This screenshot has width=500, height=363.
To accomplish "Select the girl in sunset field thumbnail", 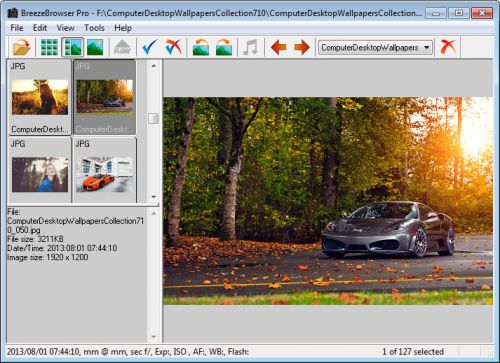I will click(40, 97).
